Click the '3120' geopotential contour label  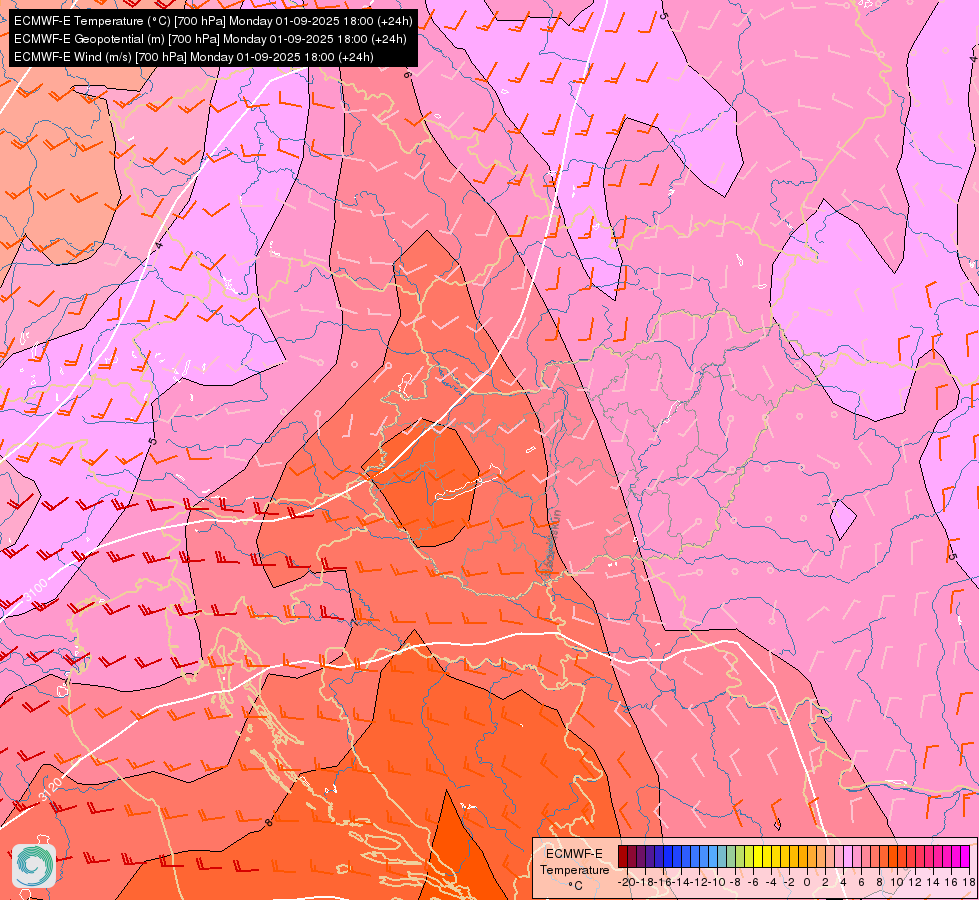50,790
